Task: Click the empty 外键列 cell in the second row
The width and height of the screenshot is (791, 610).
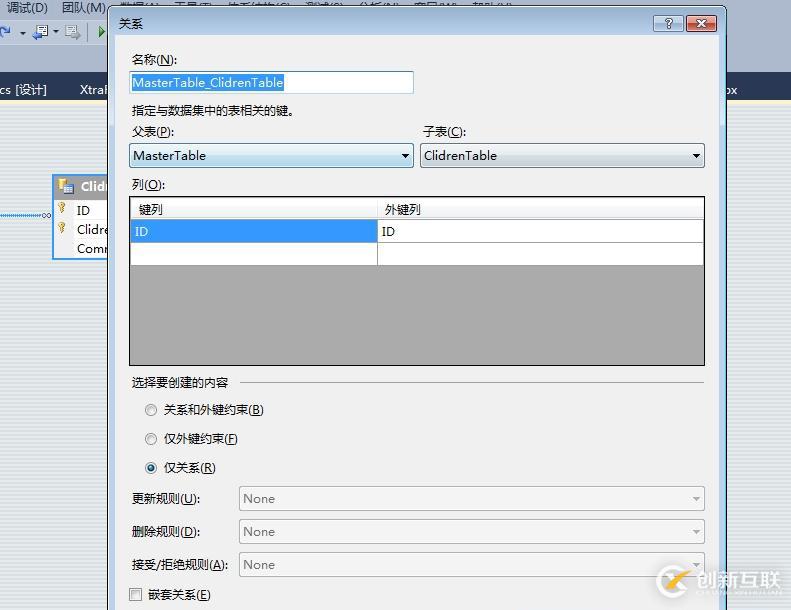Action: (x=540, y=254)
